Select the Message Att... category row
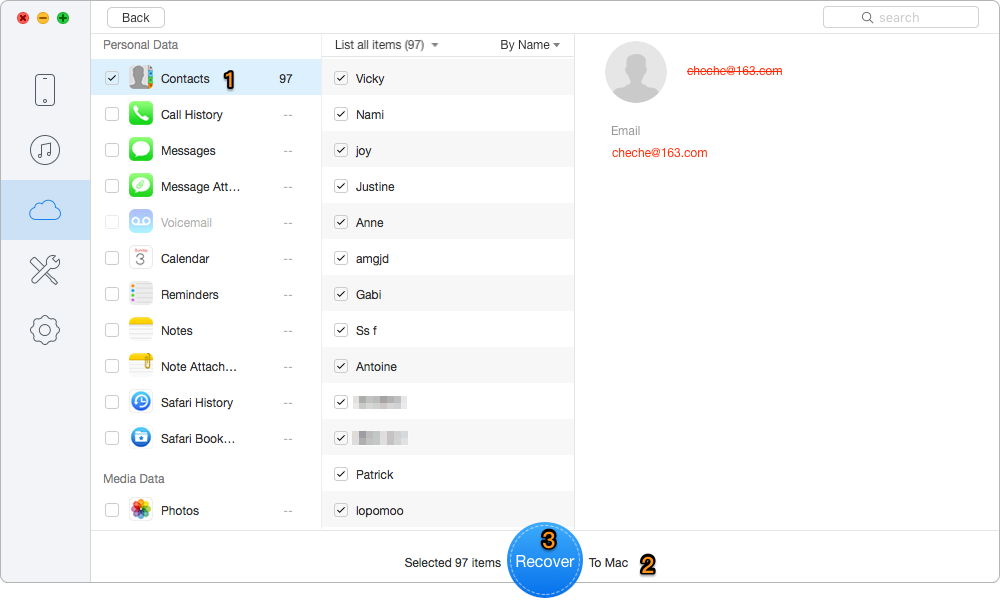The image size is (1000, 608). click(206, 186)
